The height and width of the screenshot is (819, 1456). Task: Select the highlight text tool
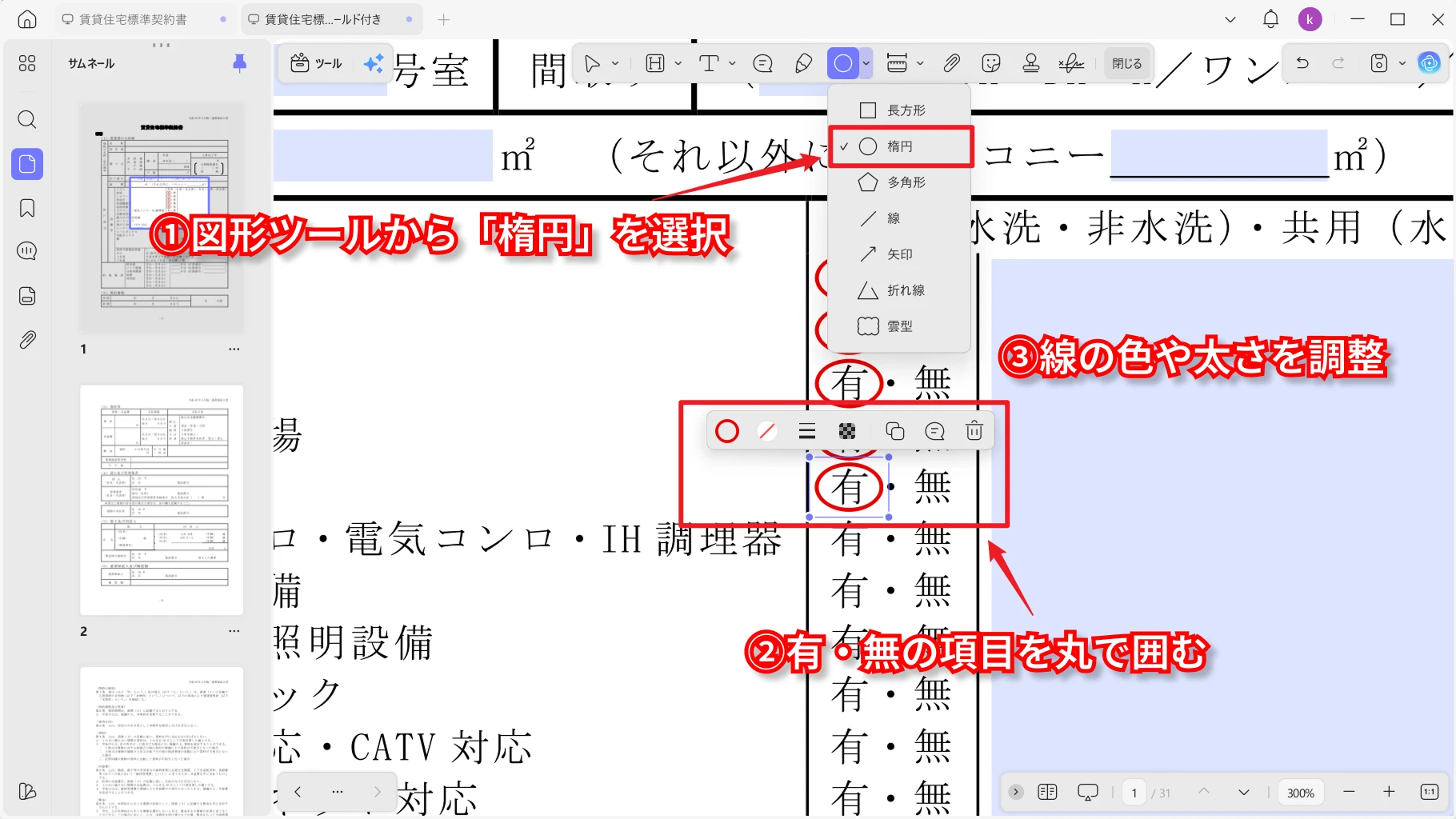655,63
